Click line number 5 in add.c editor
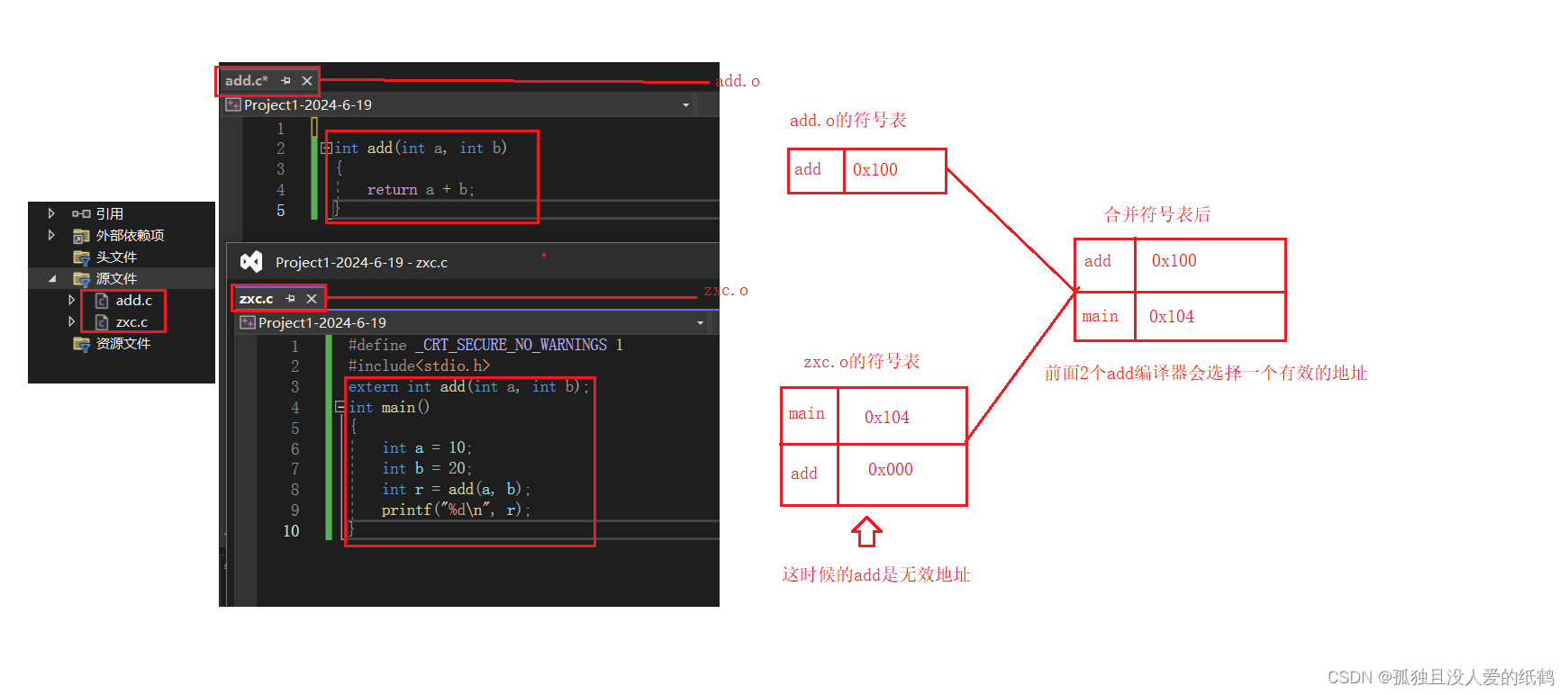1568x695 pixels. click(x=281, y=211)
